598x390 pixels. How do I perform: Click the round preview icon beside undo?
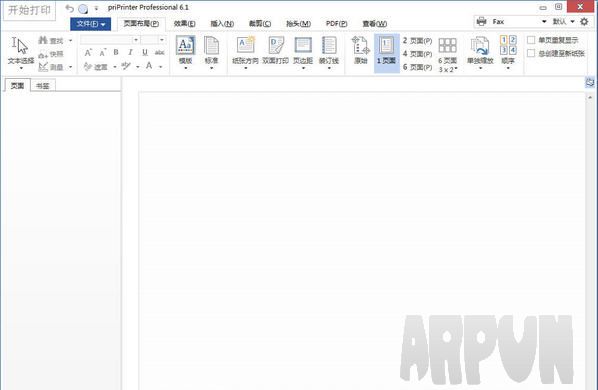point(83,9)
